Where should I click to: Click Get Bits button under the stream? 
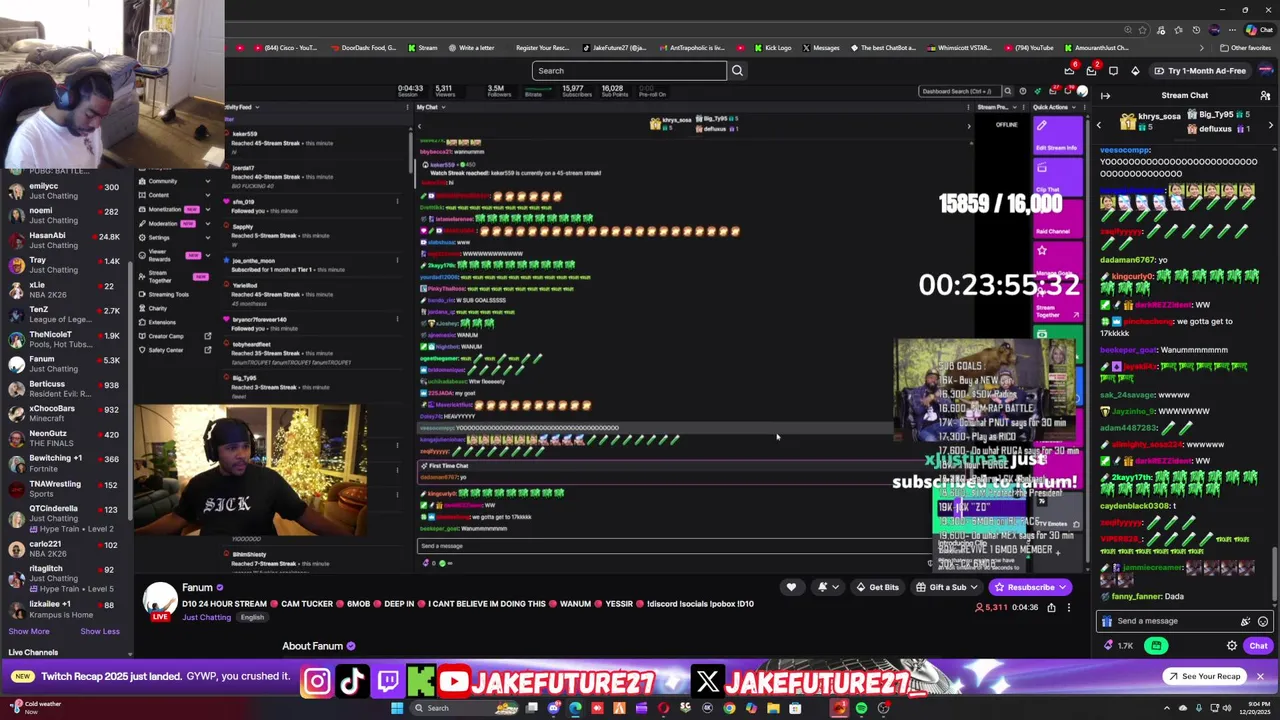(877, 587)
